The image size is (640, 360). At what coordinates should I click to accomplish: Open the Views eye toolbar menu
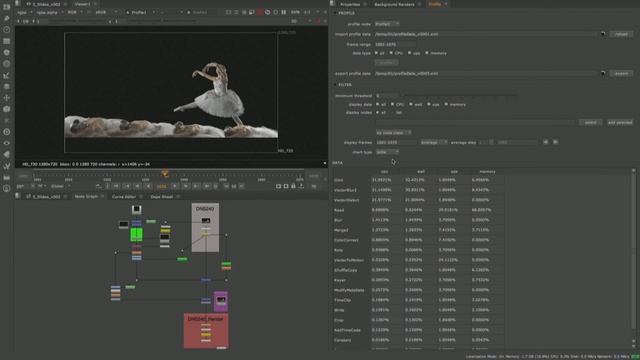(7, 143)
